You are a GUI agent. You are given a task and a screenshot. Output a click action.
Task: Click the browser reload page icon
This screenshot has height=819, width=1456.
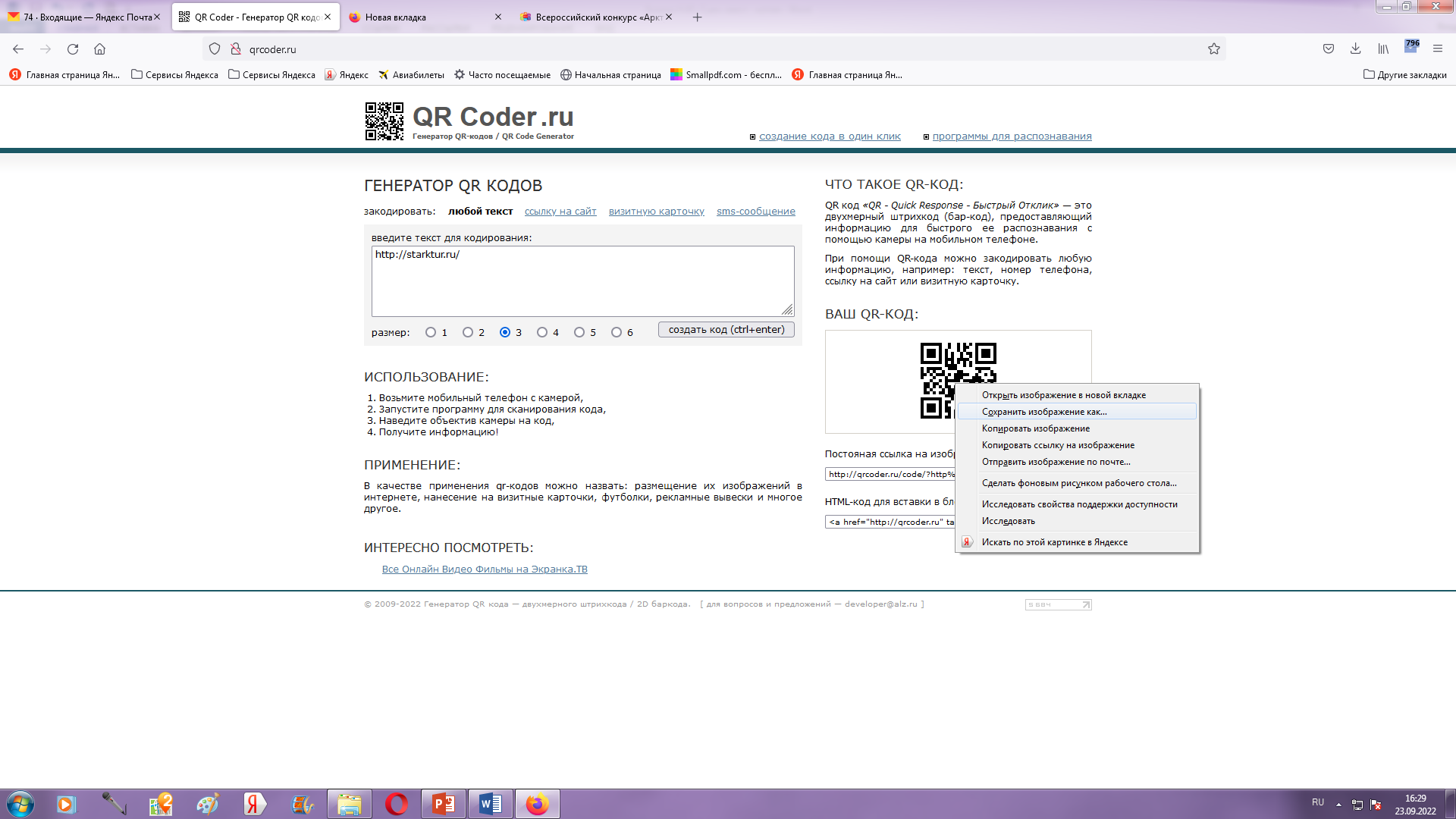(x=73, y=49)
